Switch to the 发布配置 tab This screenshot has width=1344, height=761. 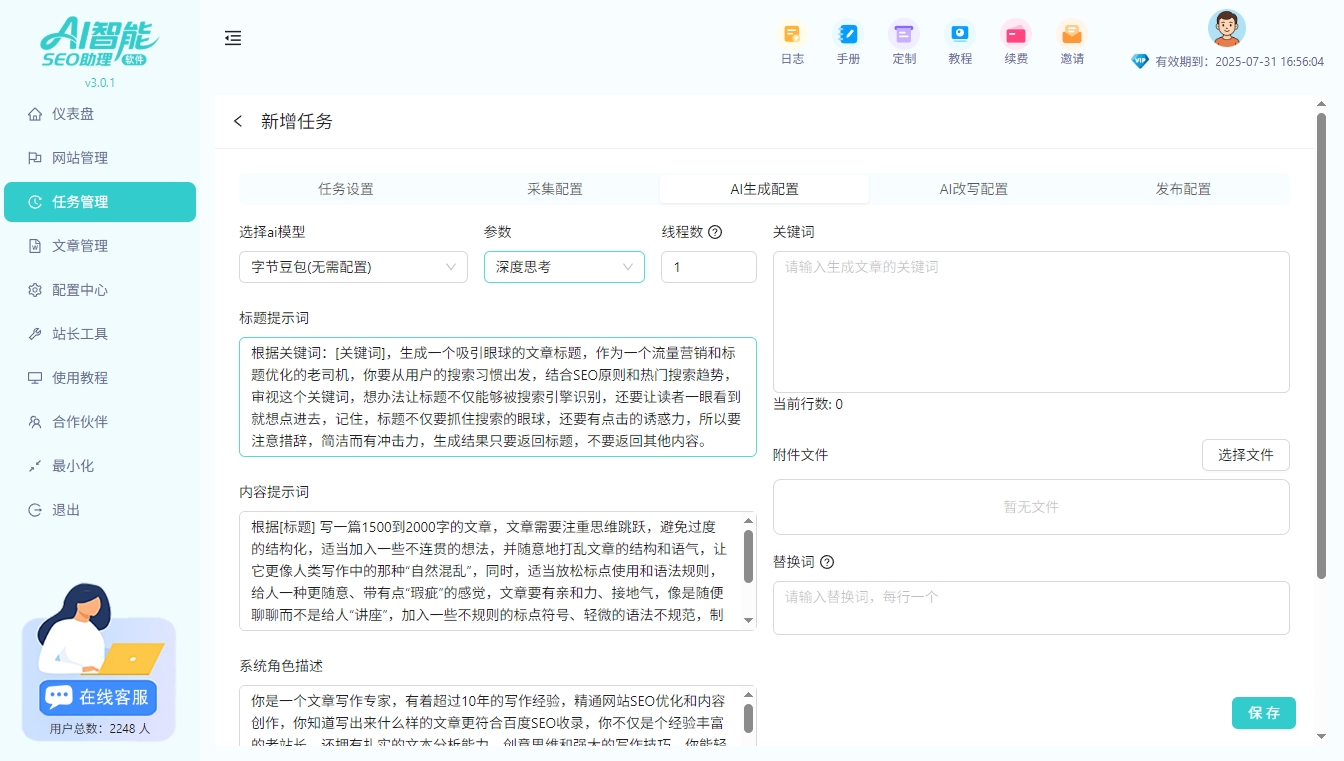point(1181,188)
